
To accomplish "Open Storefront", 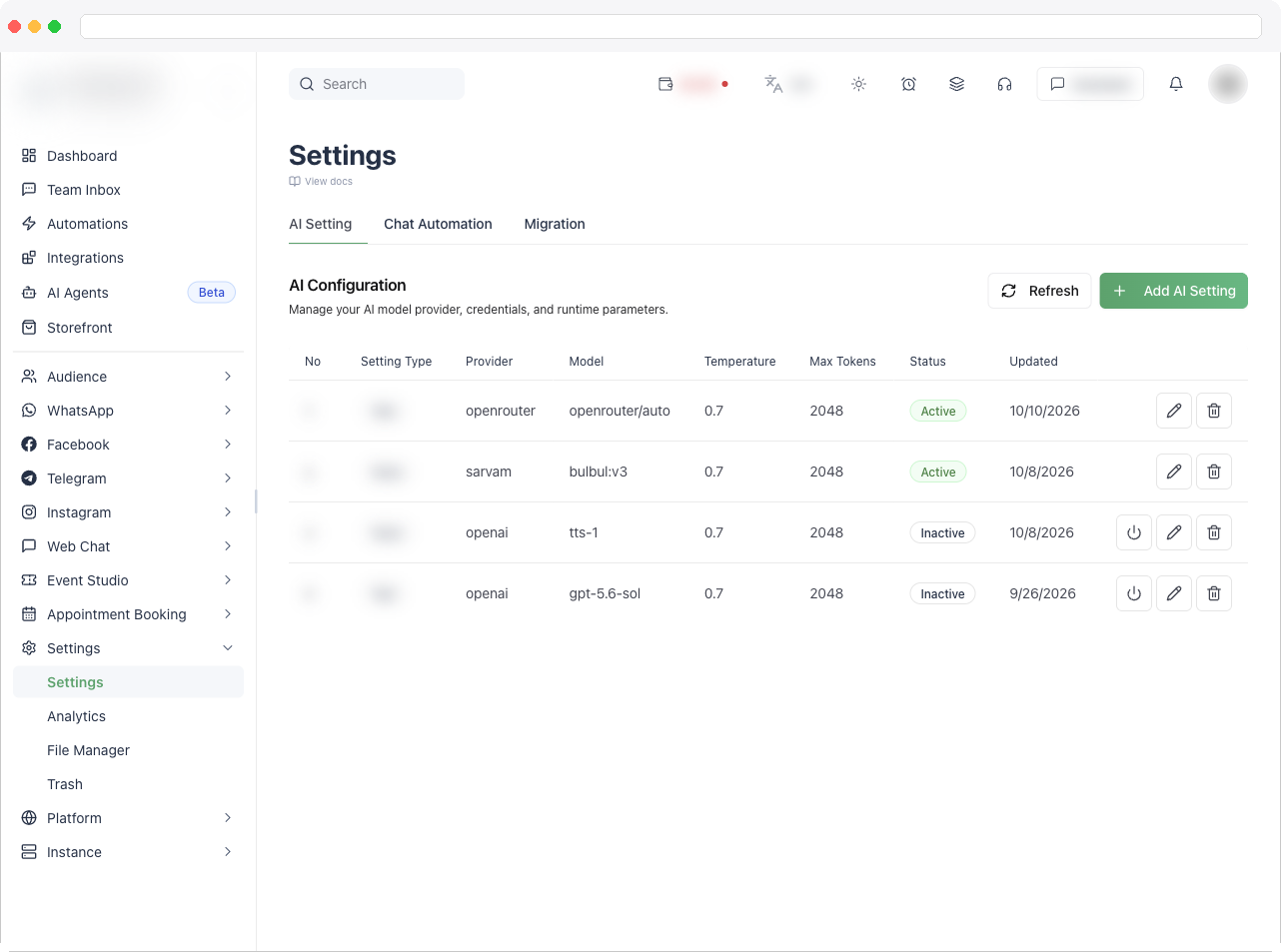I will coord(128,328).
